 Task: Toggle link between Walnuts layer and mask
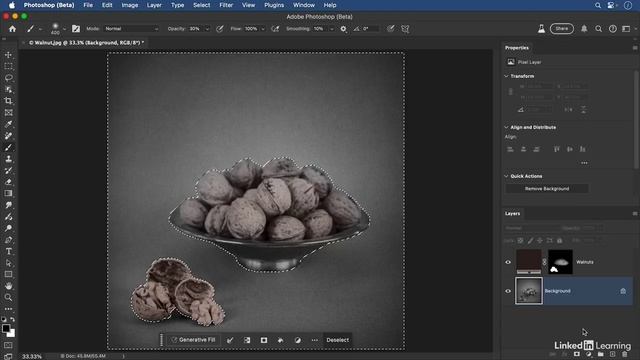[544, 262]
